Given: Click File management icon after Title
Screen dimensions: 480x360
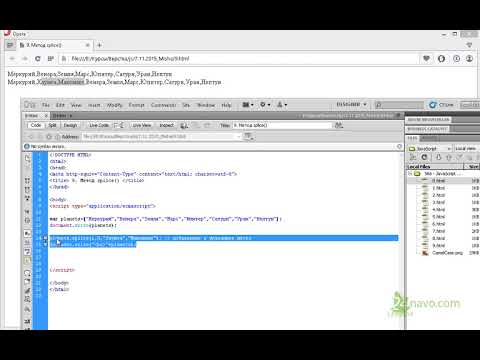Looking at the screenshot, I should coord(339,125).
